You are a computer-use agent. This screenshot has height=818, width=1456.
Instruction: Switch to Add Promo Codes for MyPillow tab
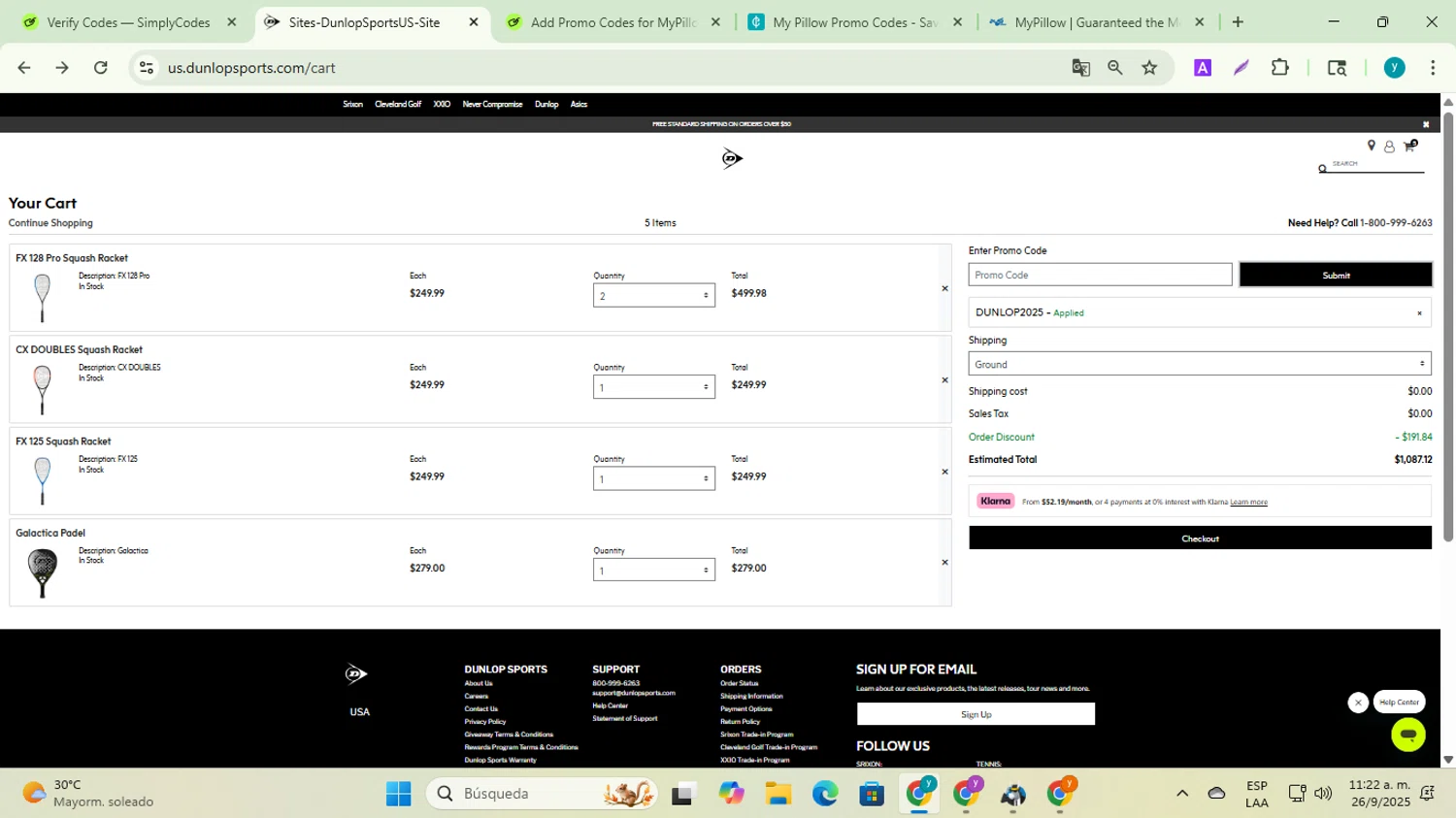(613, 22)
